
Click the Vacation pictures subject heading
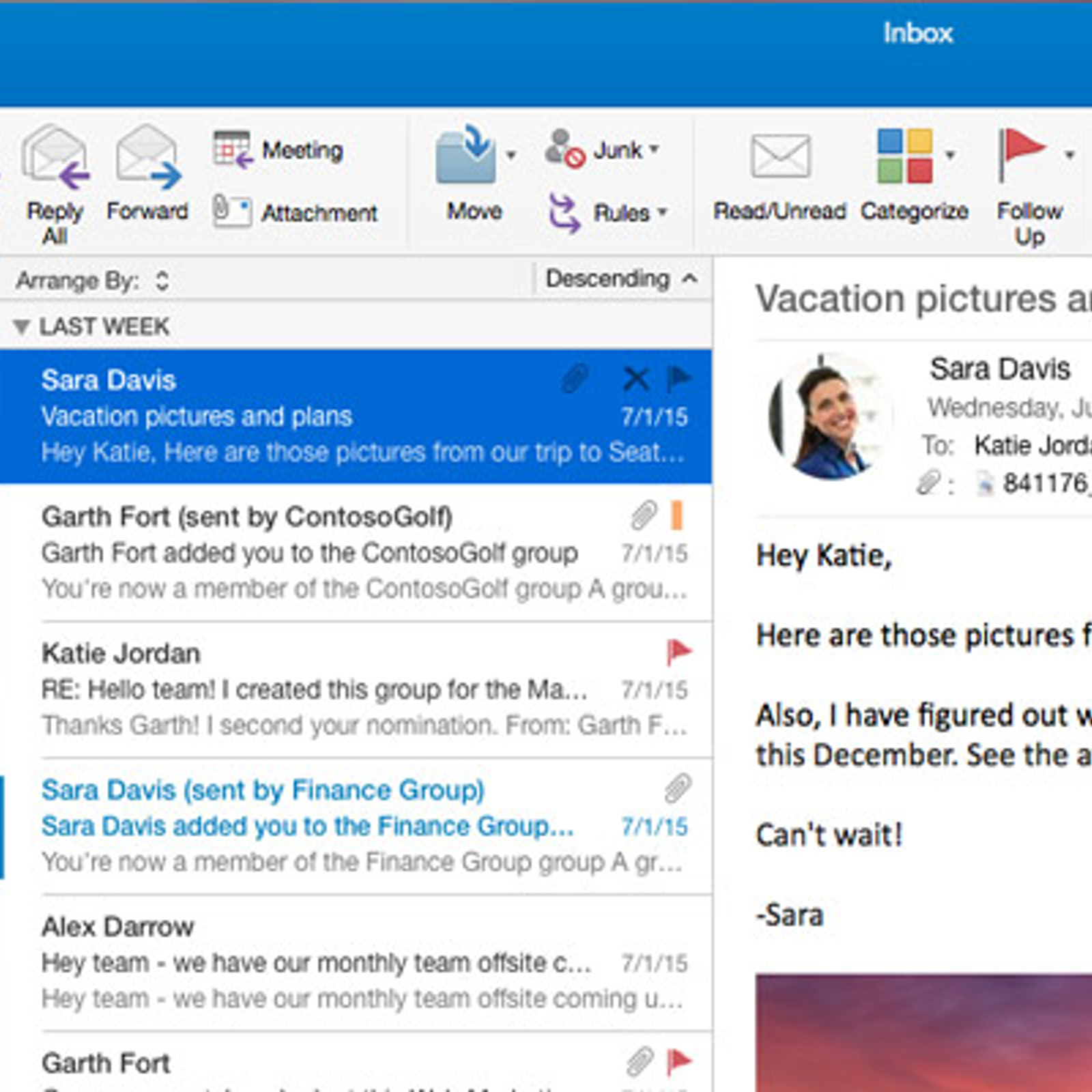[x=923, y=299]
